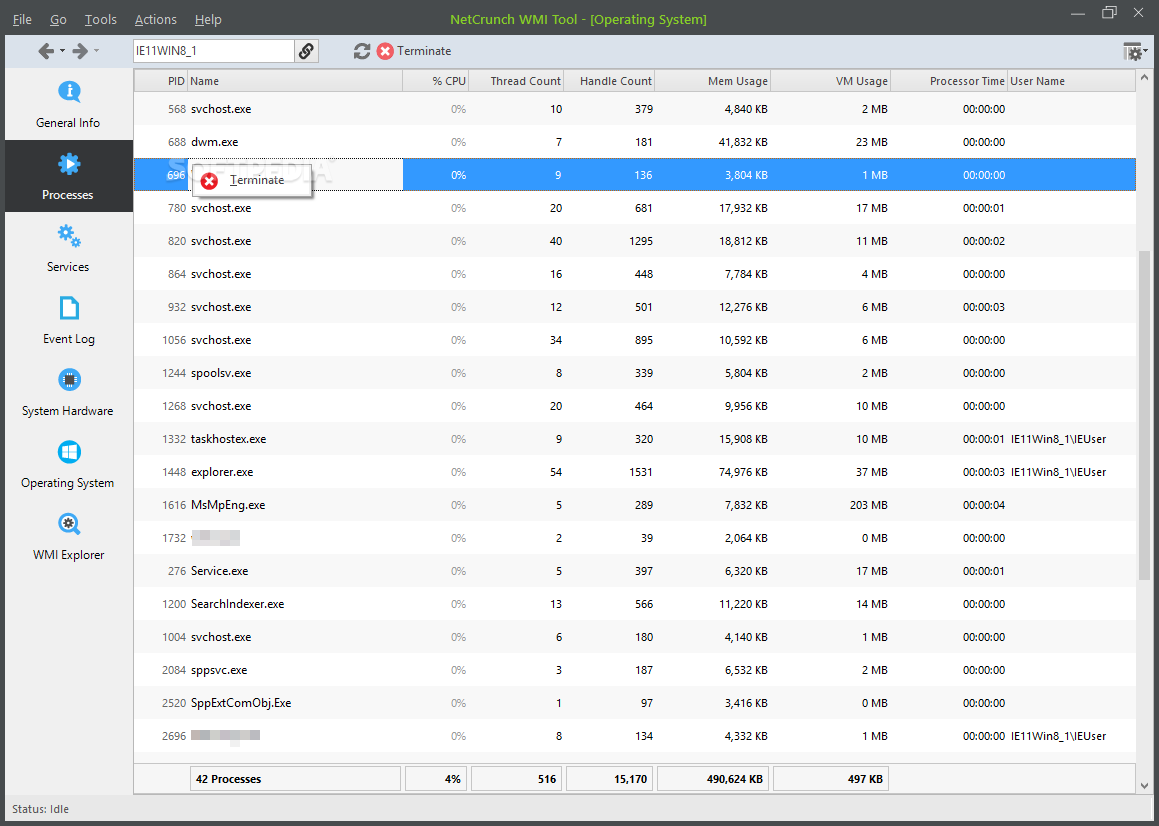Image resolution: width=1159 pixels, height=826 pixels.
Task: Sort by the Thread Count column header
Action: (x=517, y=81)
